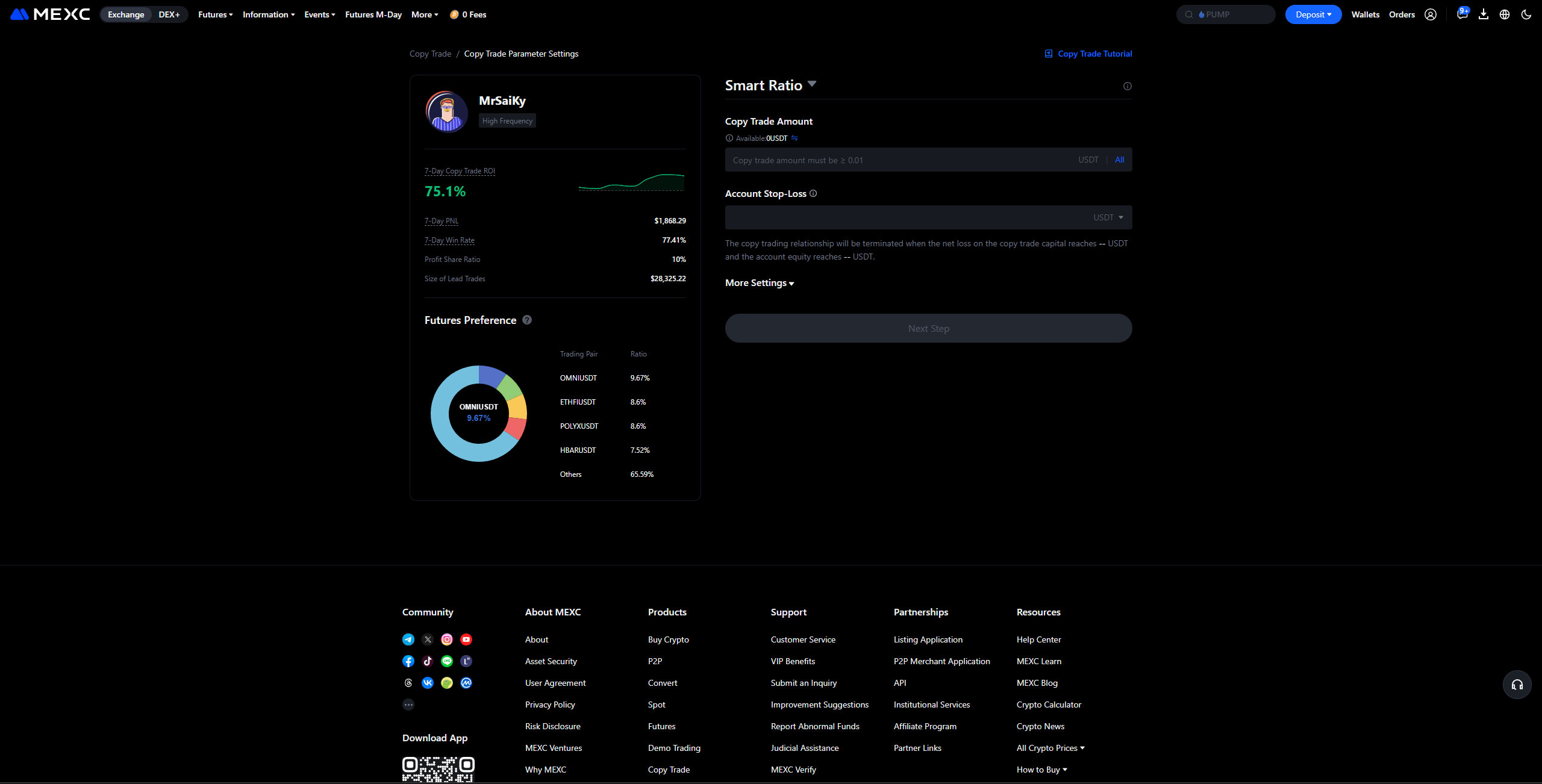Expand the Smart Ratio mode dropdown
Viewport: 1542px width, 784px height.
pyautogui.click(x=812, y=84)
